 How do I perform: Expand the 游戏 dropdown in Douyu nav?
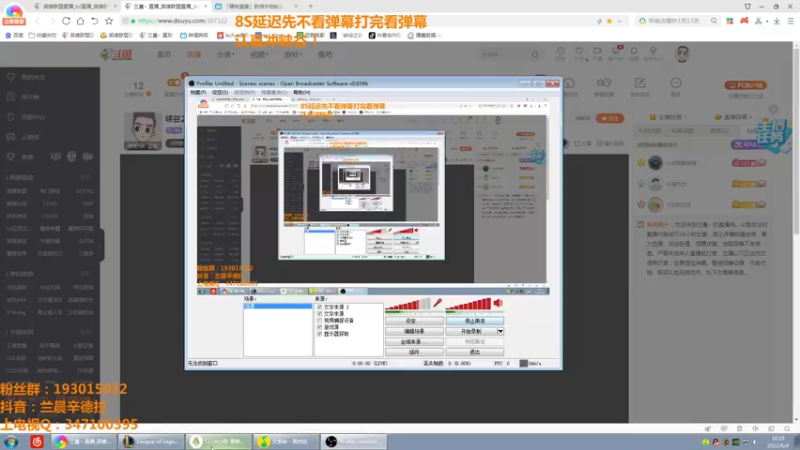tap(293, 54)
